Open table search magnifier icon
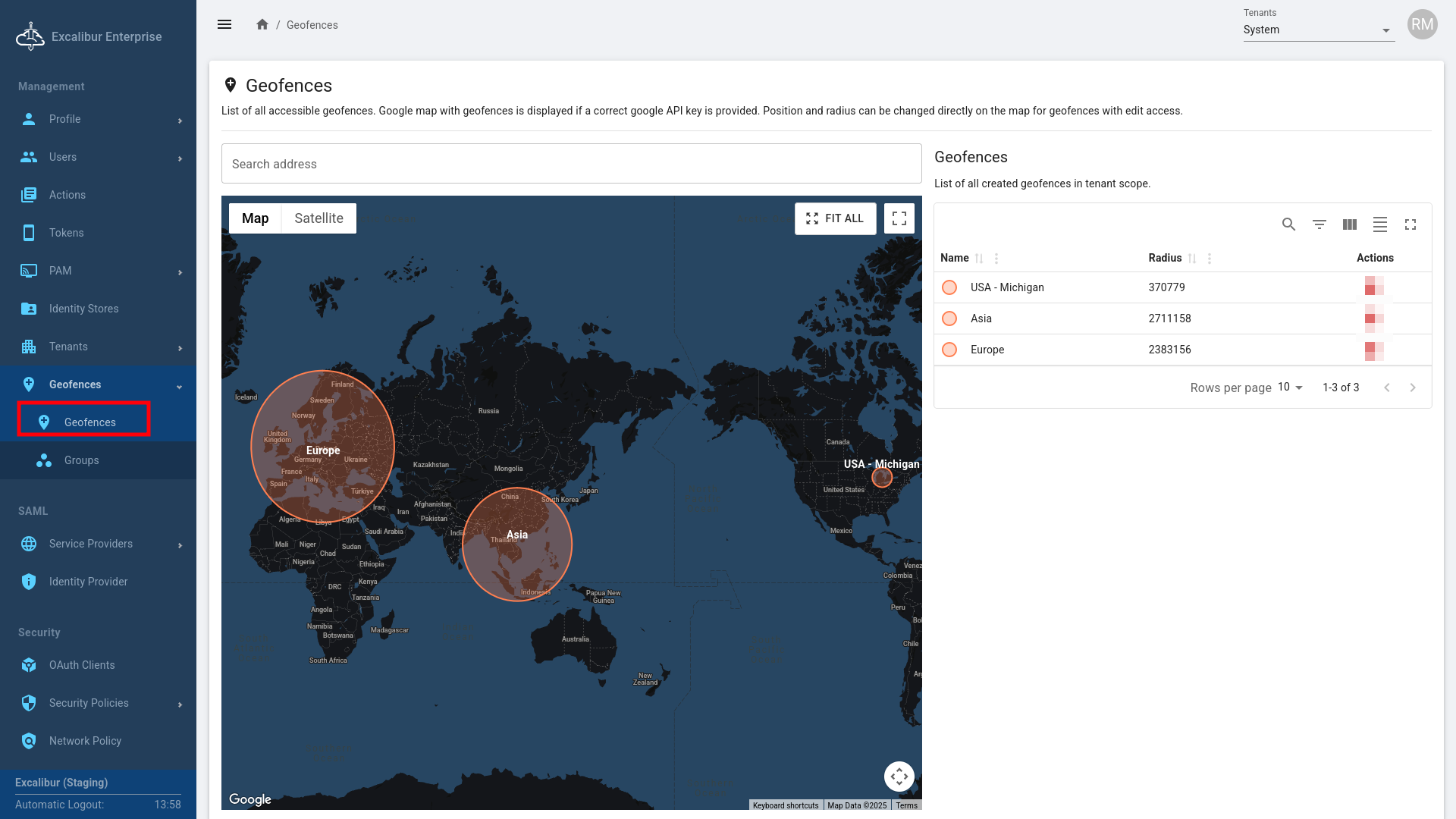 click(1288, 224)
